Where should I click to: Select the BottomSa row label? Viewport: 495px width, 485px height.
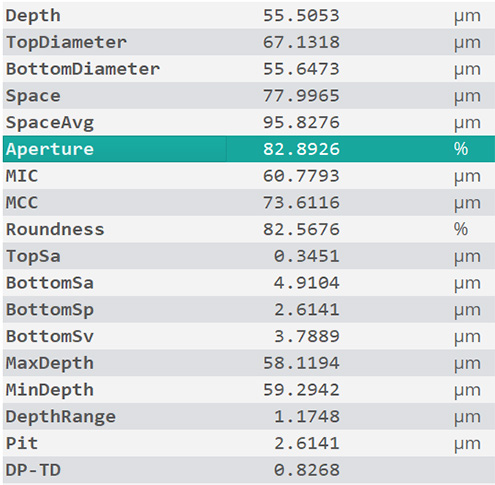[x=50, y=283]
